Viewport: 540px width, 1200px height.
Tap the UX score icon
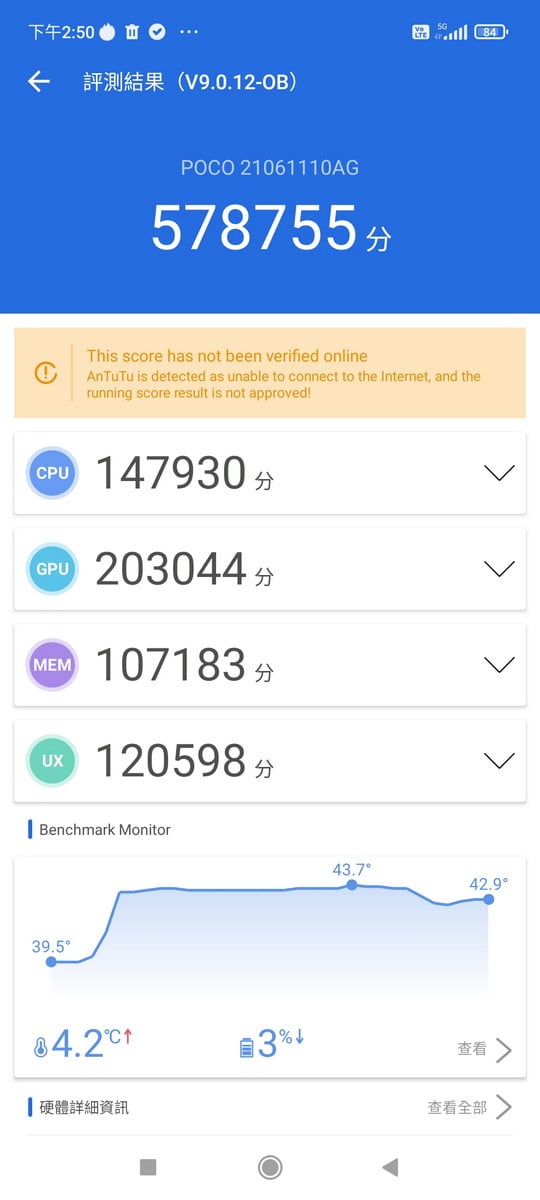click(52, 761)
